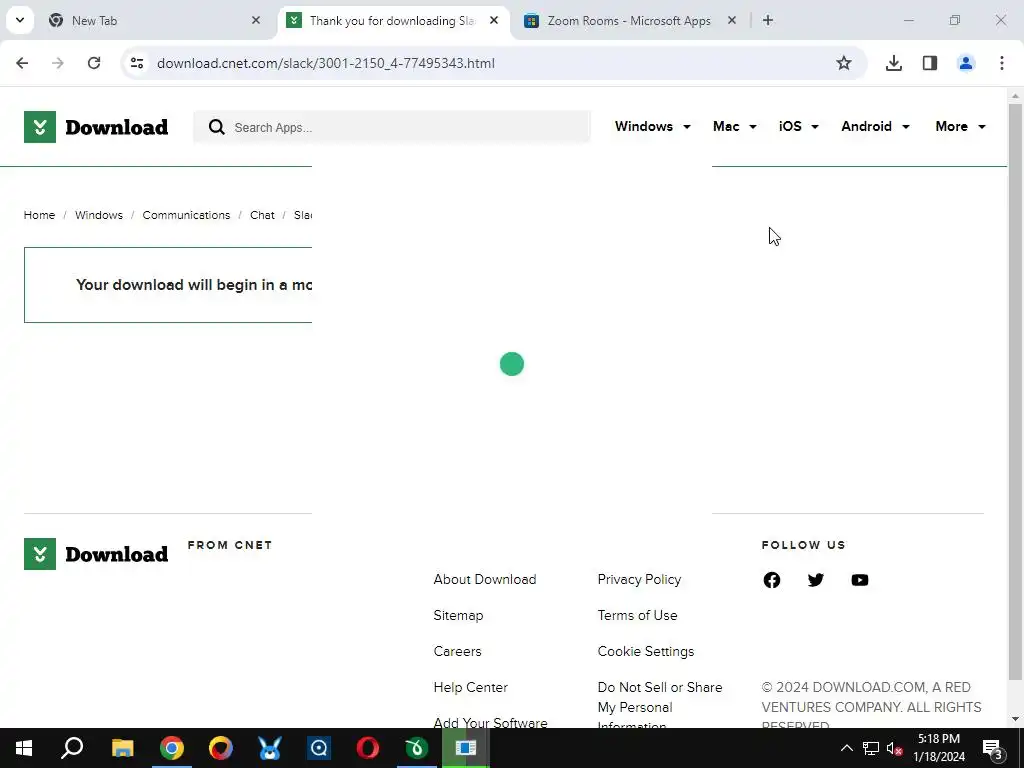The image size is (1024, 768).
Task: Open the notification center
Action: coord(993,749)
